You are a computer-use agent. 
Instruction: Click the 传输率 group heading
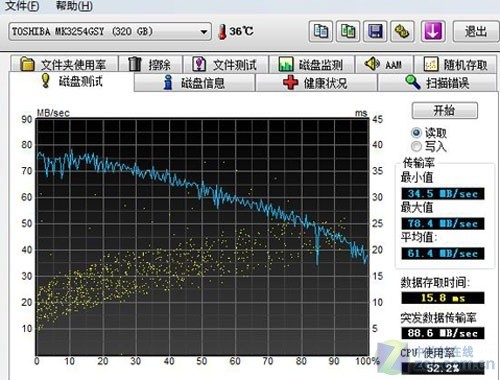pyautogui.click(x=418, y=163)
